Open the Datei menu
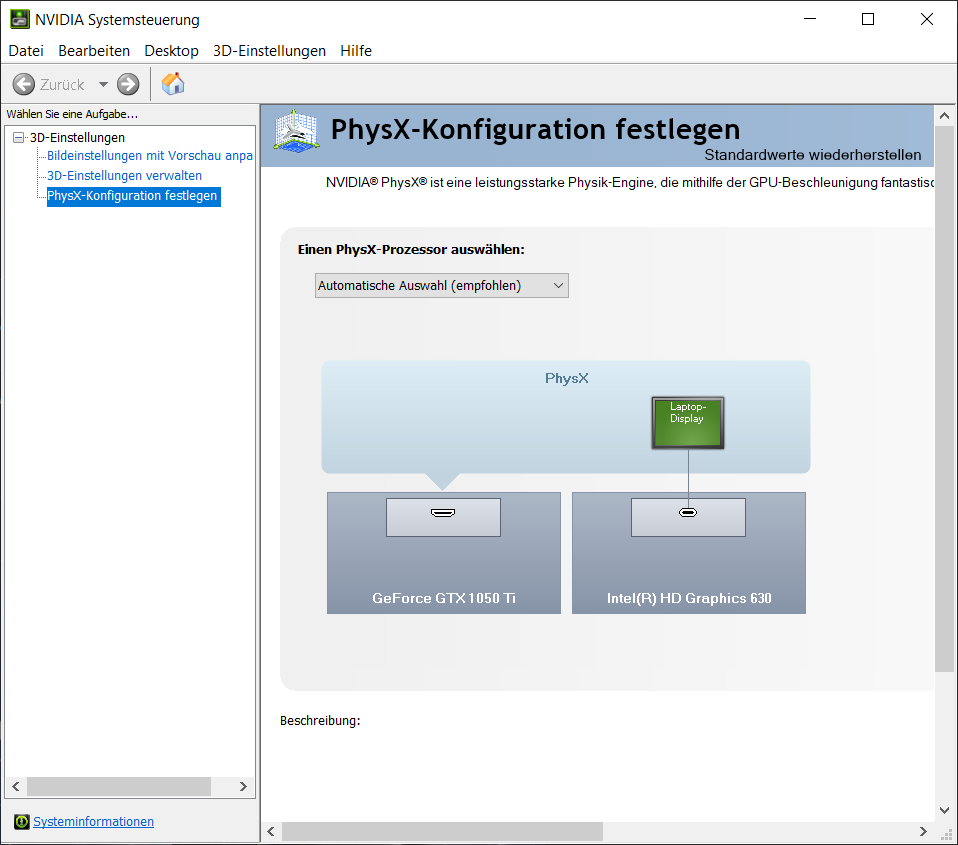The height and width of the screenshot is (845, 958). click(x=26, y=51)
